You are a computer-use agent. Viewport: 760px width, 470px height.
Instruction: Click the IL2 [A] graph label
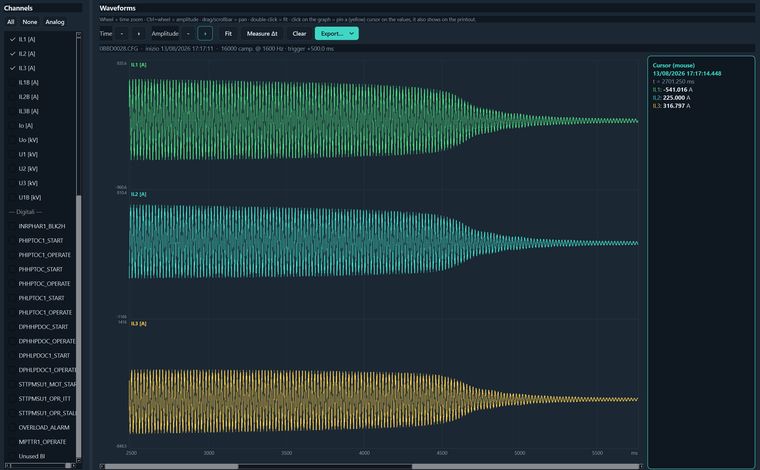139,194
